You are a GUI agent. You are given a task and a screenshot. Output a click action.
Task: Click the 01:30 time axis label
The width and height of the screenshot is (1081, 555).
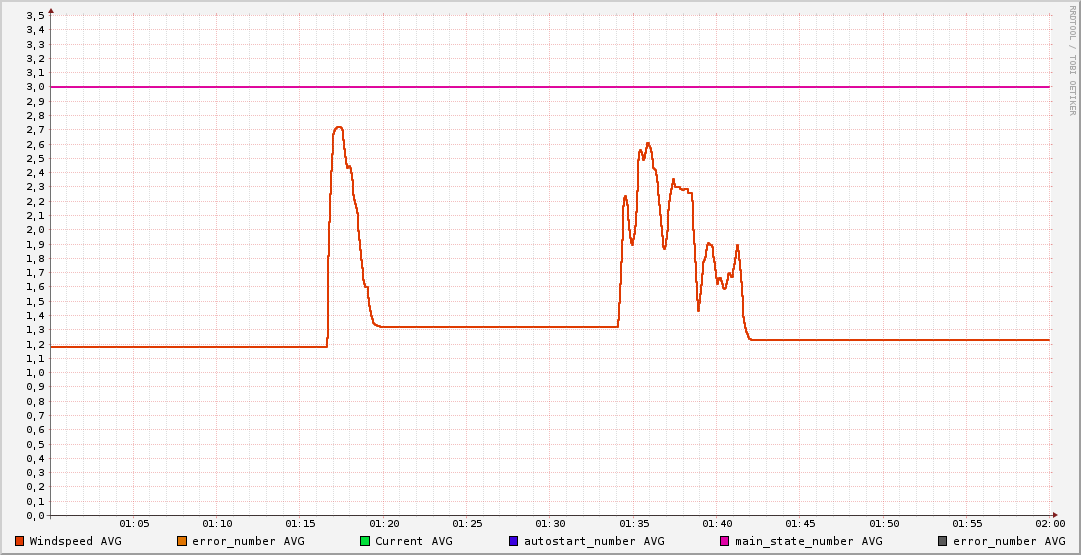[551, 525]
